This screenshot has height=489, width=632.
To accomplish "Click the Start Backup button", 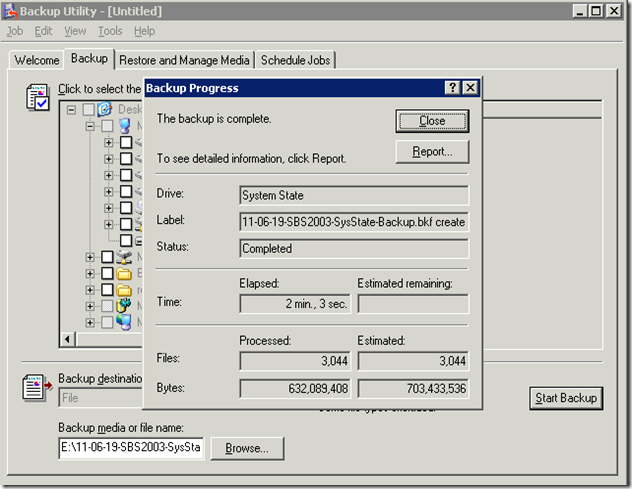I will click(x=566, y=398).
